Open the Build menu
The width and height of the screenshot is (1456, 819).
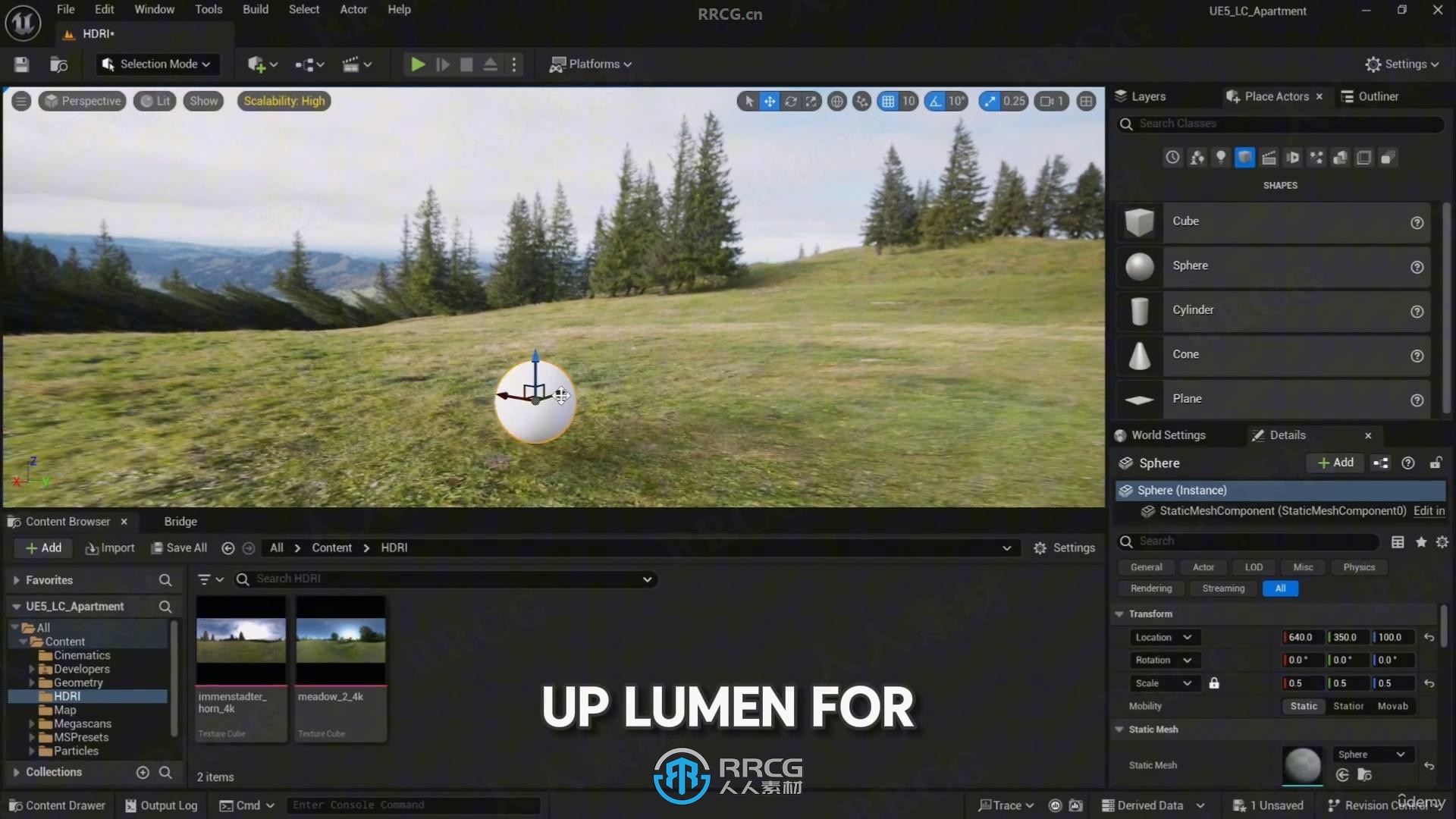[256, 10]
